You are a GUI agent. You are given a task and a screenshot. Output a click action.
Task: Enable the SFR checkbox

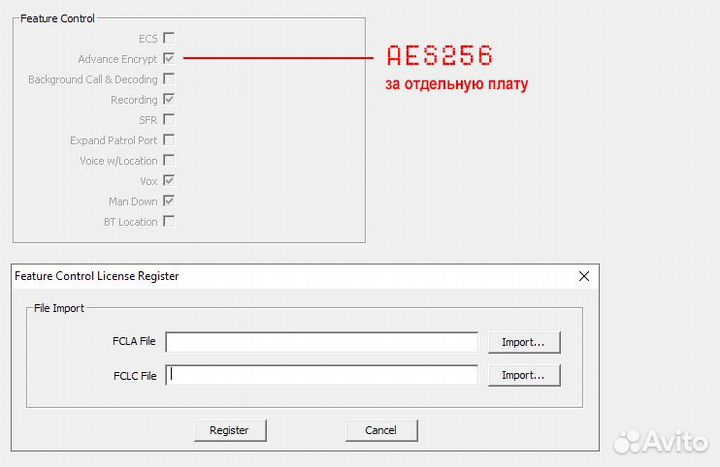pos(169,120)
